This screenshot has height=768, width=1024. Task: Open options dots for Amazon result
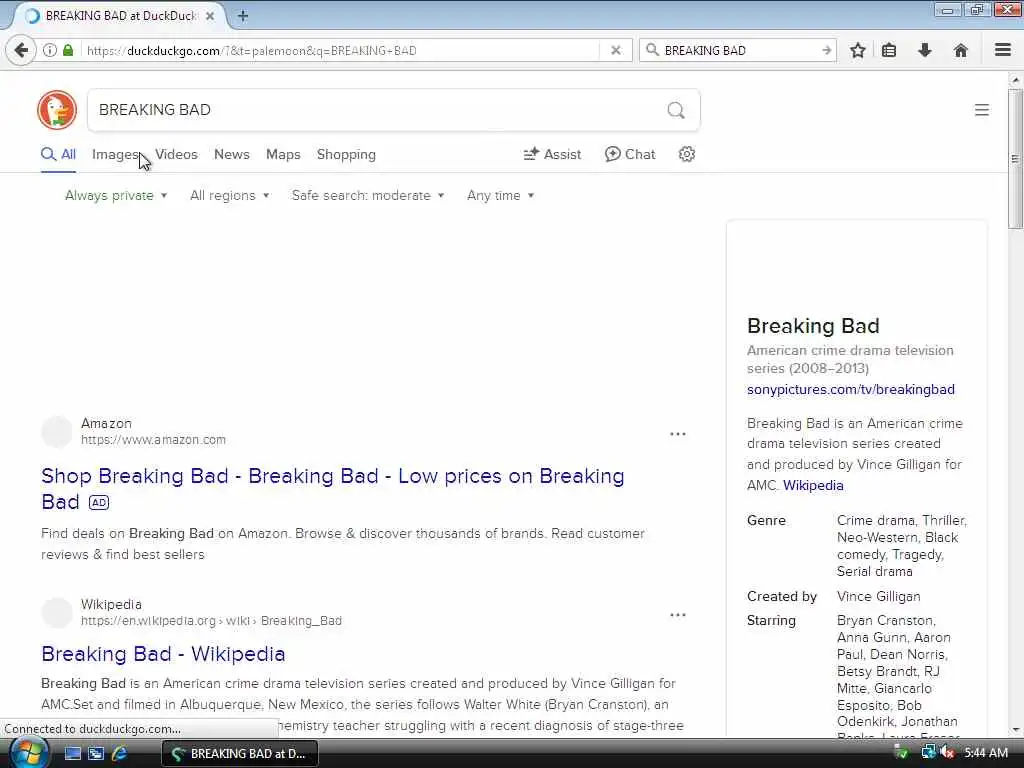(678, 434)
